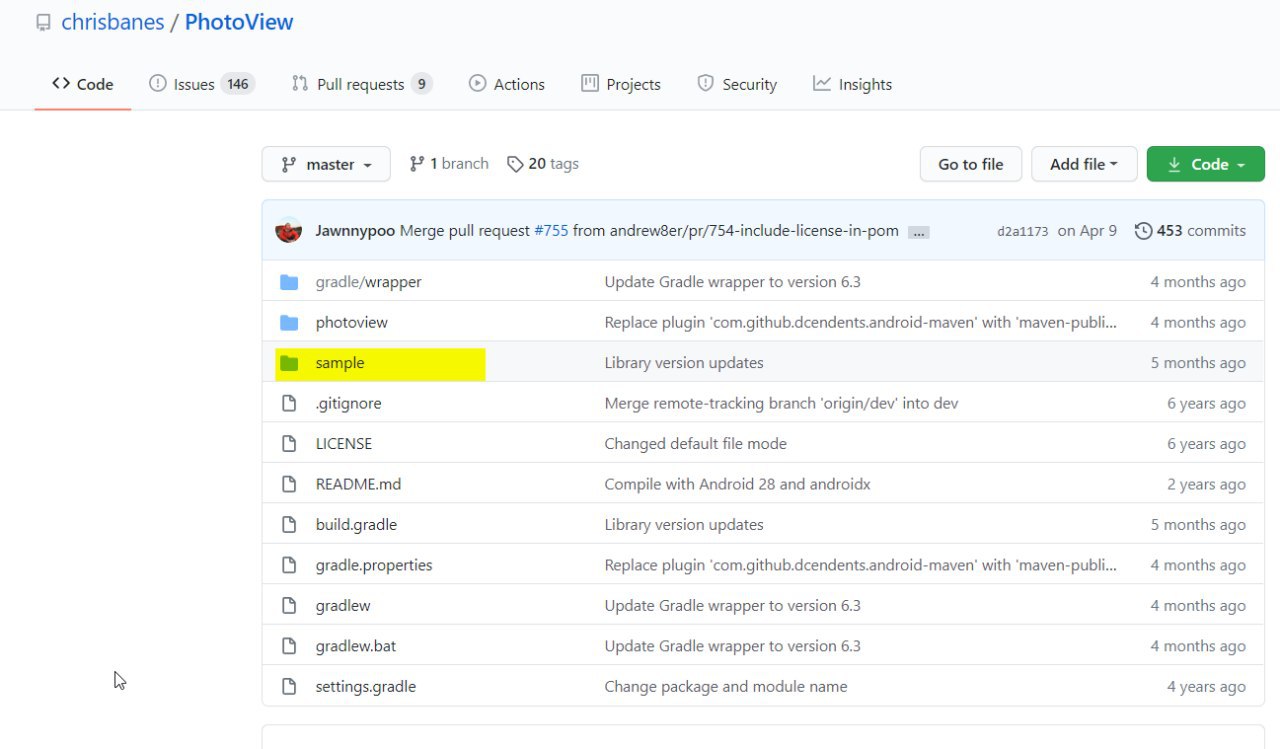
Task: View the Insights tab
Action: [x=853, y=84]
